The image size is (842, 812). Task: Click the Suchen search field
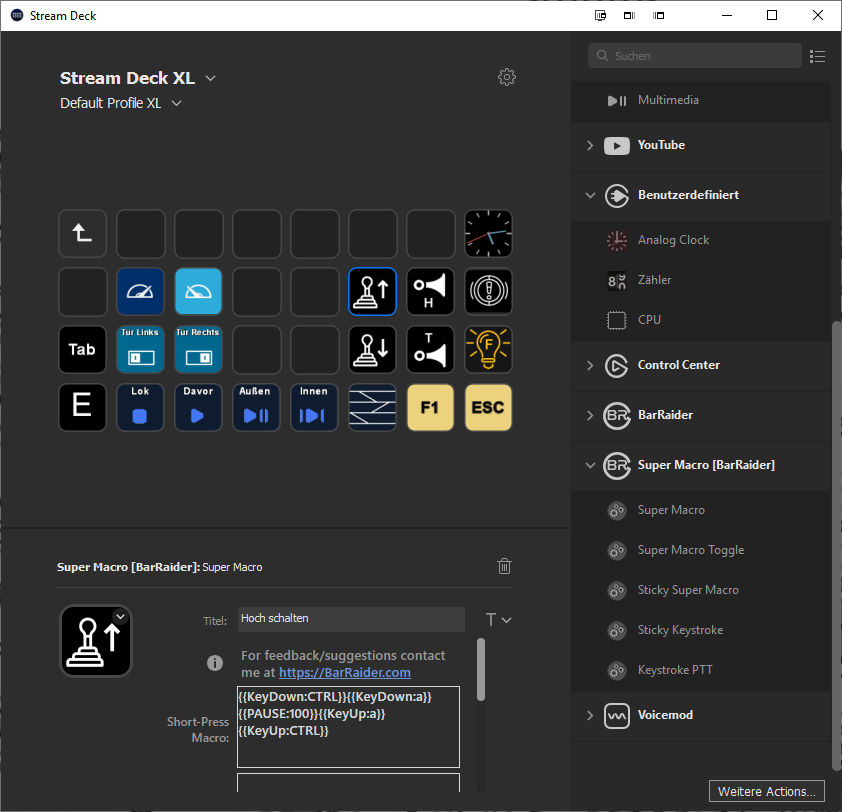click(x=694, y=56)
